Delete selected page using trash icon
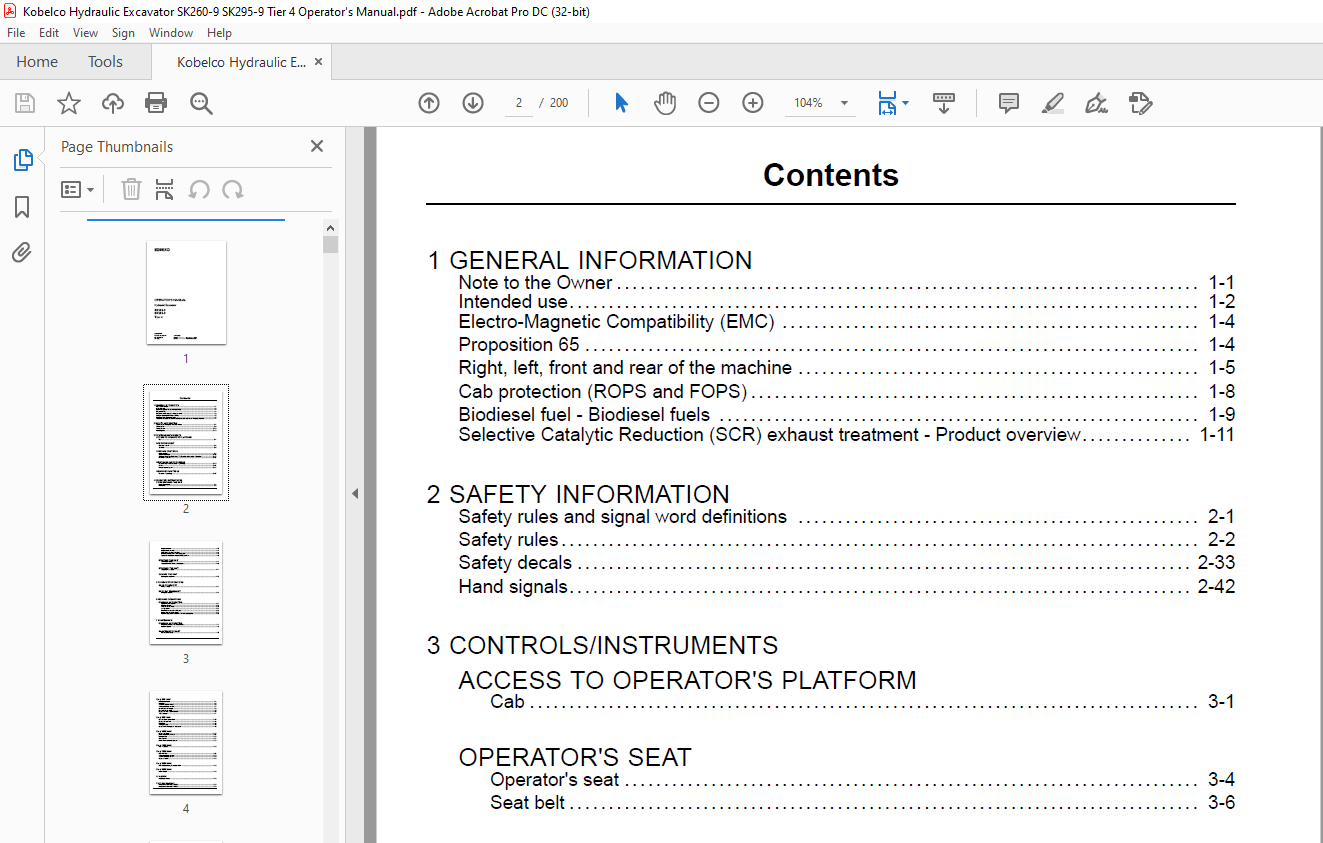This screenshot has width=1323, height=843. pos(131,189)
